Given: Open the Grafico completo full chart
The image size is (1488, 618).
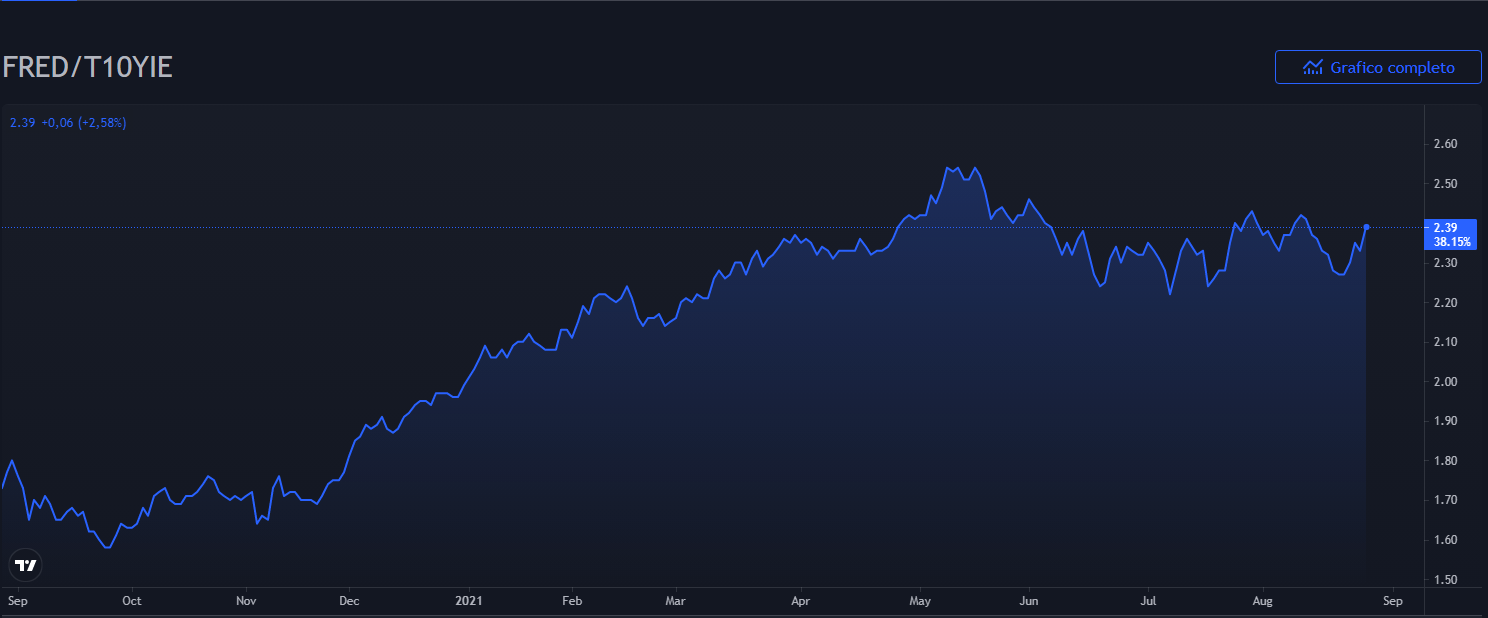Looking at the screenshot, I should (x=1378, y=68).
